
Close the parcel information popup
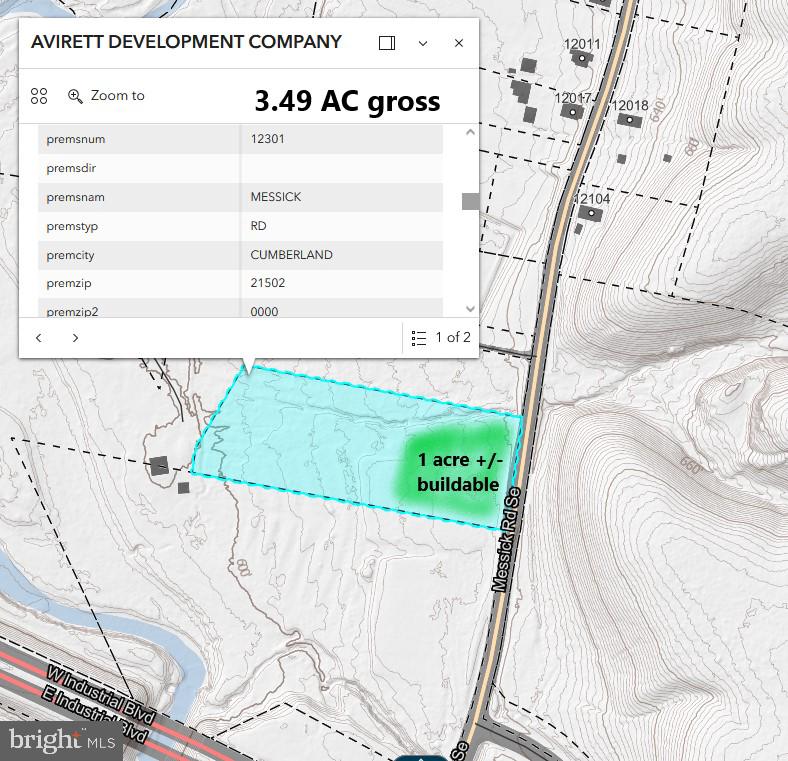(x=459, y=43)
